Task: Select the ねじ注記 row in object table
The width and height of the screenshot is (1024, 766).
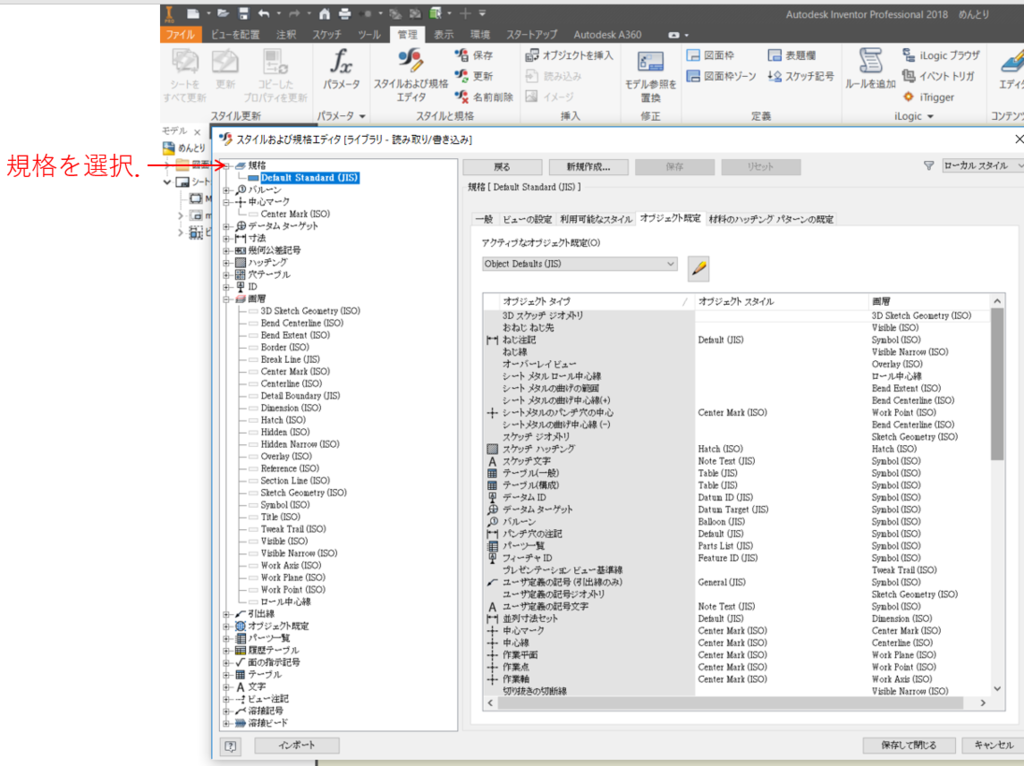Action: coord(737,340)
